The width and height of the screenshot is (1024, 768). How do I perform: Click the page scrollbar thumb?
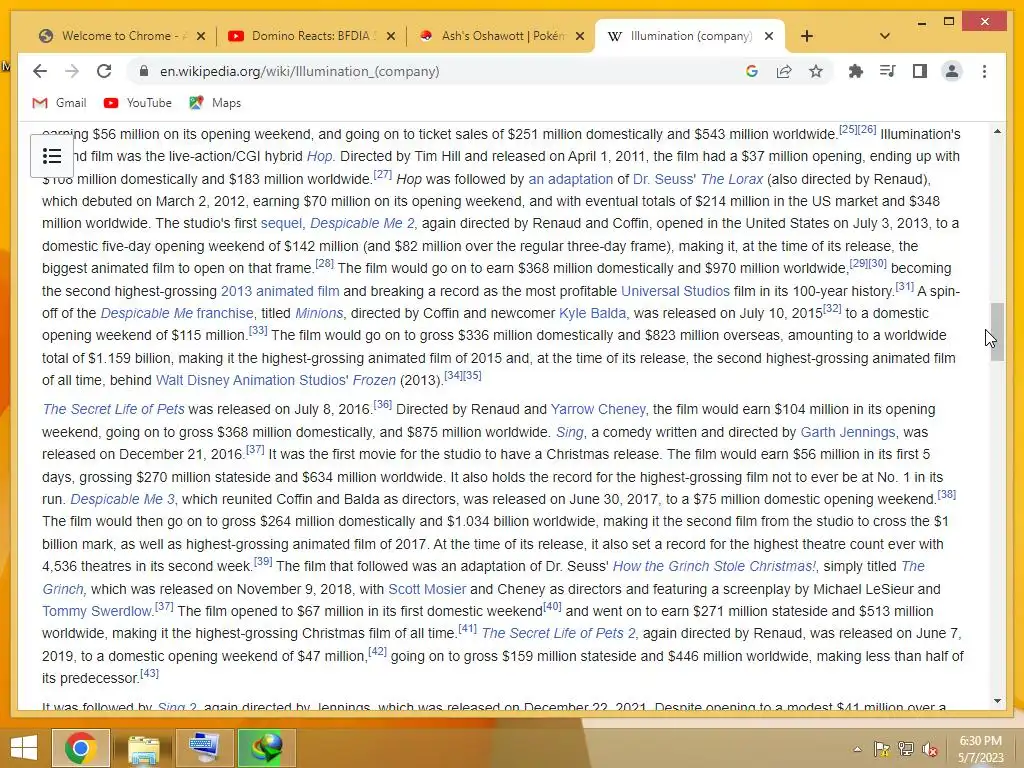997,332
